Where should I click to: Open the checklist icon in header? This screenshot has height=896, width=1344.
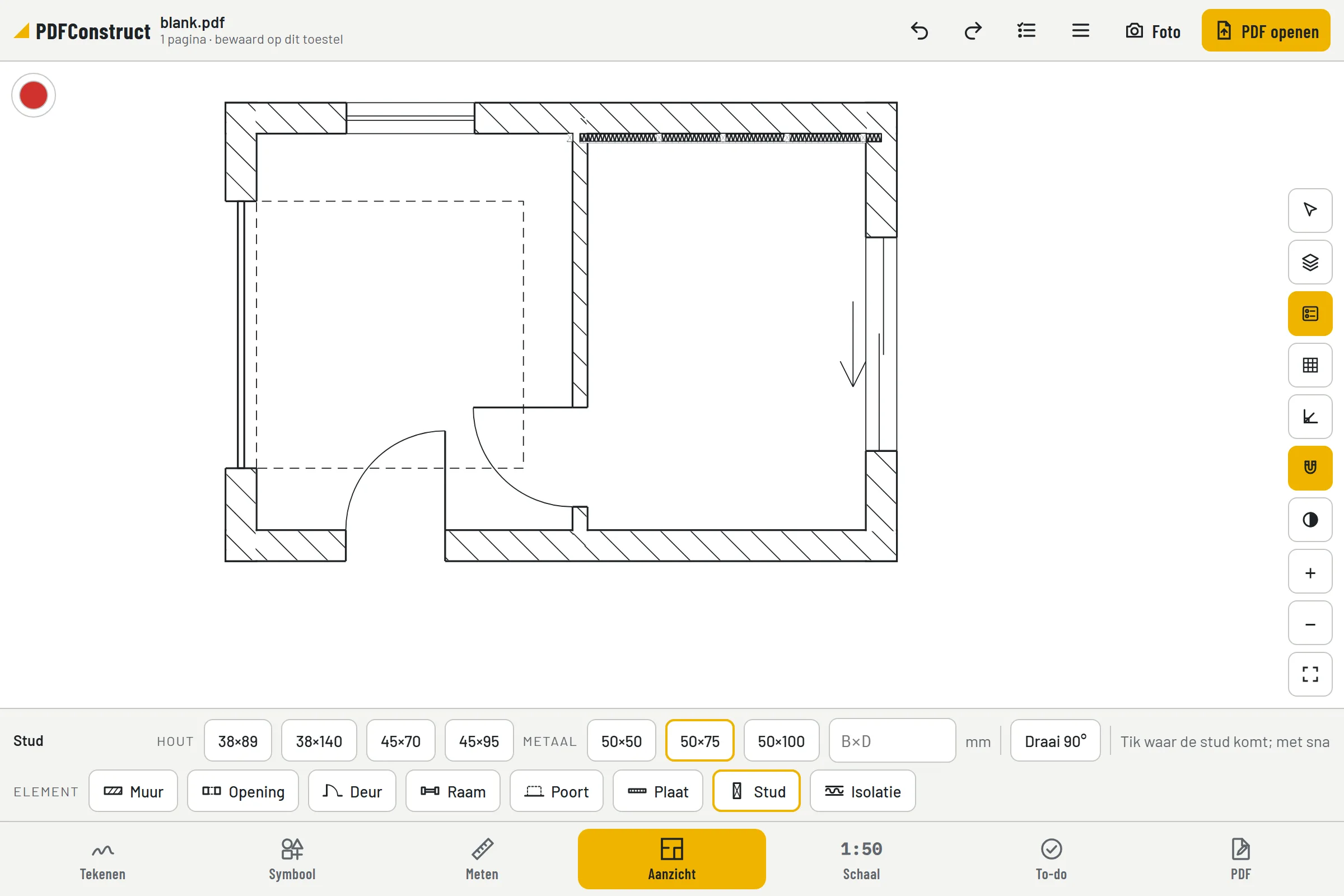tap(1026, 30)
